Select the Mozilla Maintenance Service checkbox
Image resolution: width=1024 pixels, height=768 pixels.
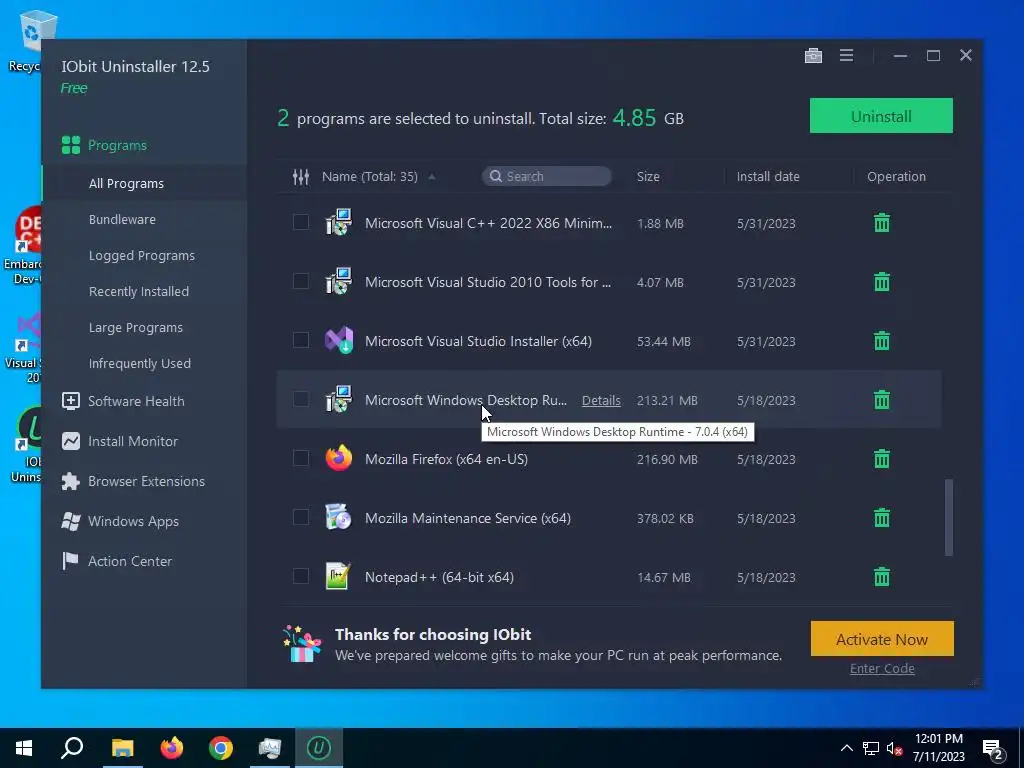coord(300,517)
